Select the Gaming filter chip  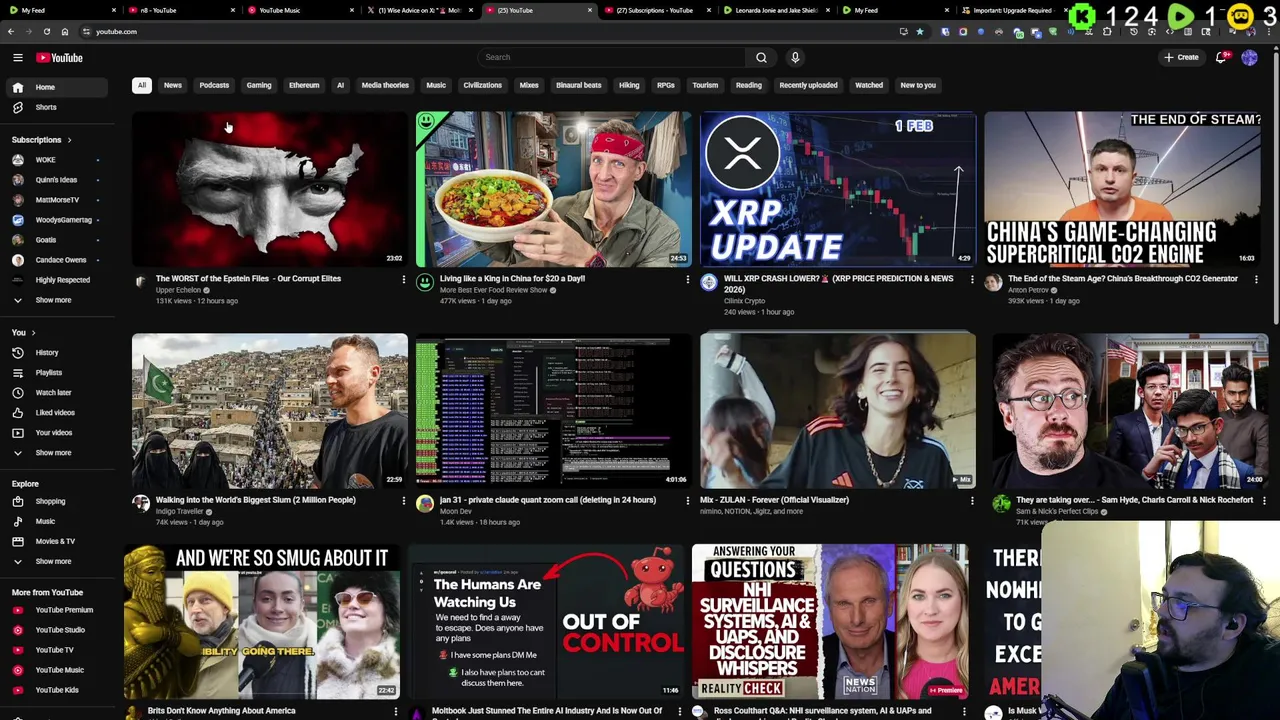(x=259, y=85)
